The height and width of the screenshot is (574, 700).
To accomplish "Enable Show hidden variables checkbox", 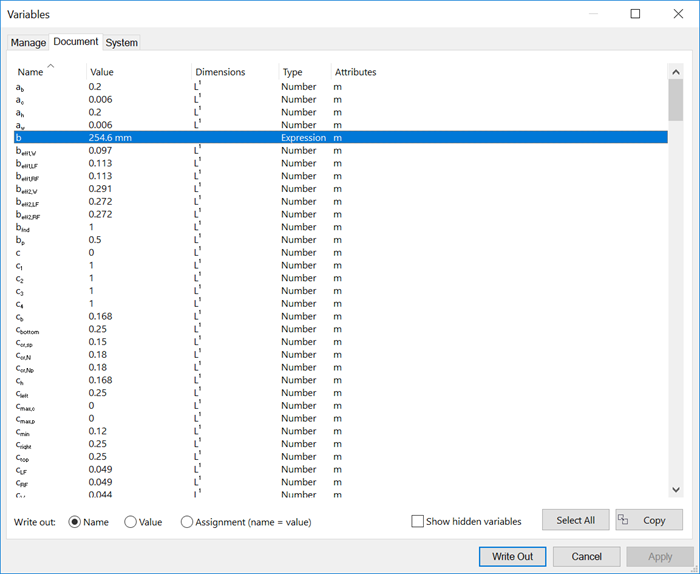I will pyautogui.click(x=417, y=521).
